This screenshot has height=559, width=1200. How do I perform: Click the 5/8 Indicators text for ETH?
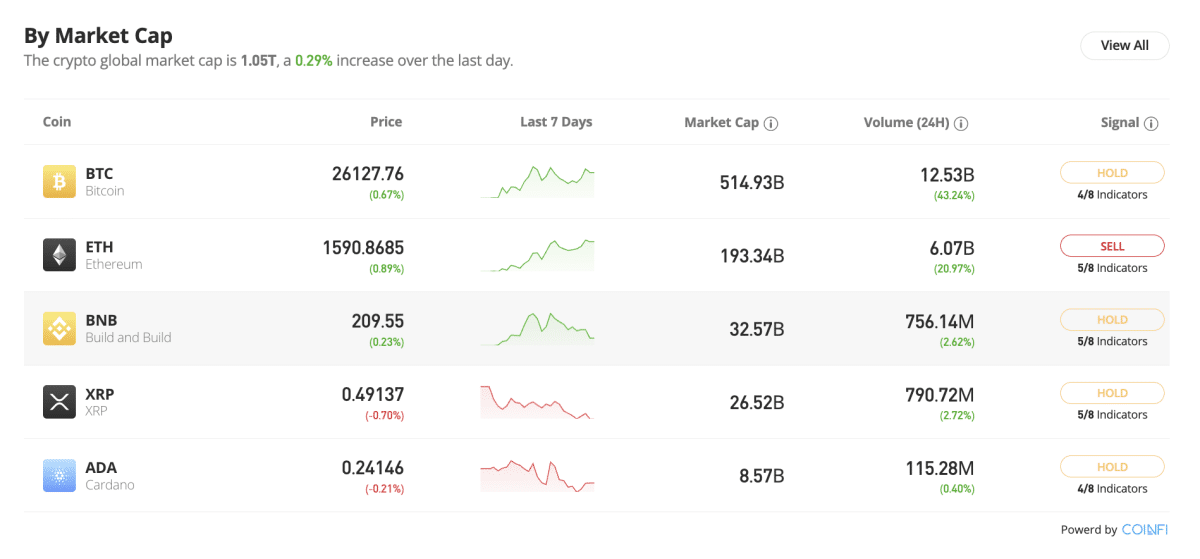pyautogui.click(x=1112, y=268)
